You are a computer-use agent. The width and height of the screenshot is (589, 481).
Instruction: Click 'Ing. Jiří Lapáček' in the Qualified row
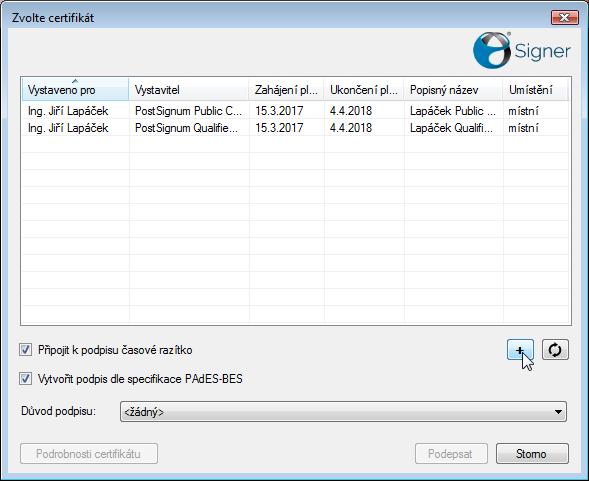click(68, 128)
